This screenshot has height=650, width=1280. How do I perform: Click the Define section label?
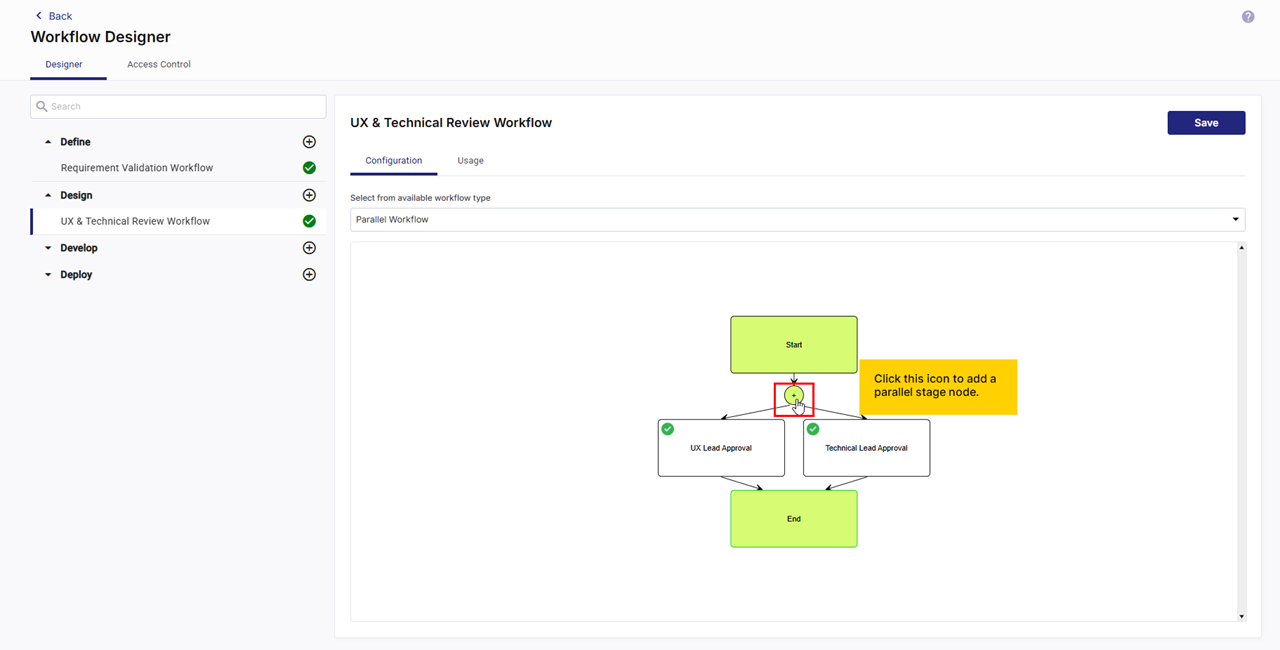(75, 142)
